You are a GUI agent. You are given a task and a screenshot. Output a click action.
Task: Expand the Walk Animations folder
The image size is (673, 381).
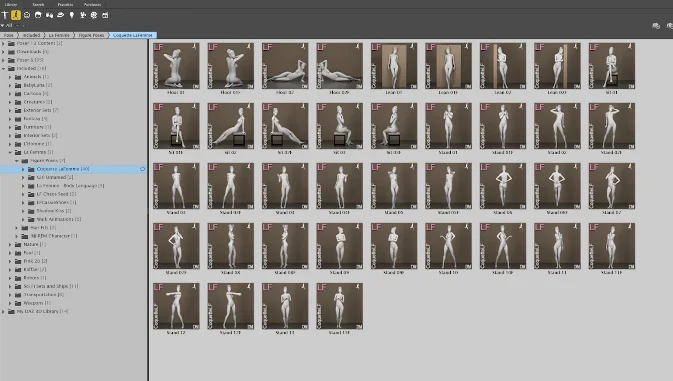pos(23,219)
